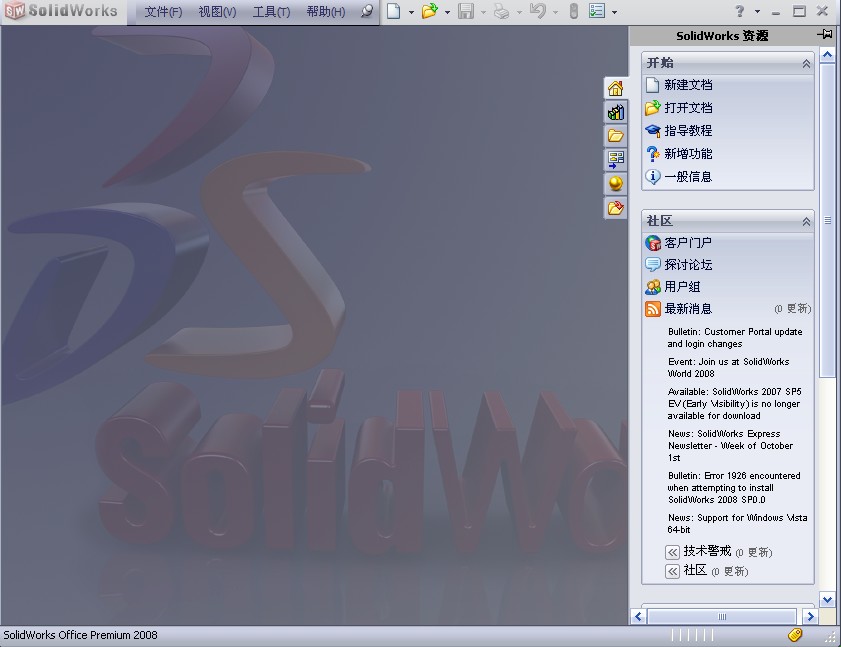The image size is (841, 647).
Task: Open Customer Portal update bulletin news
Action: click(735, 338)
